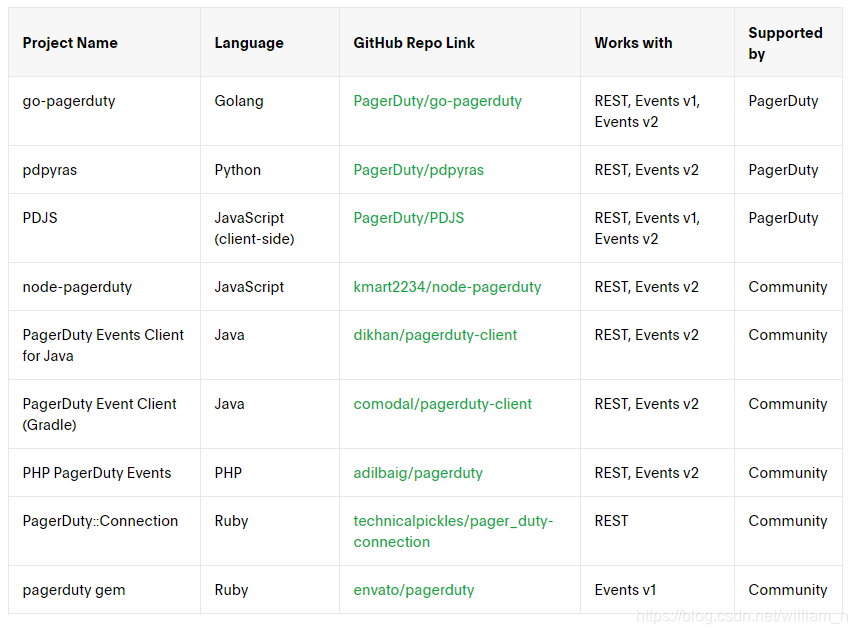Click the Works with column header
Image resolution: width=857 pixels, height=634 pixels.
pos(658,43)
